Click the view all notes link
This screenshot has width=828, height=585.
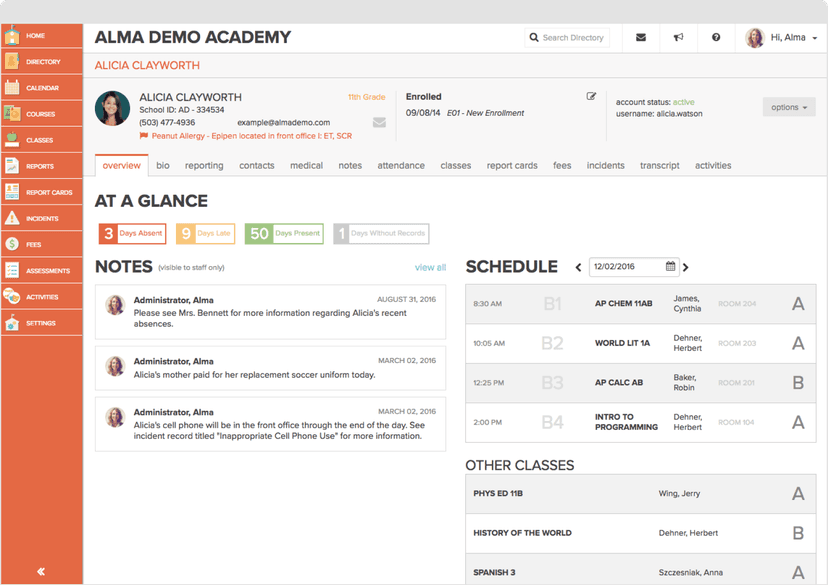coord(430,267)
